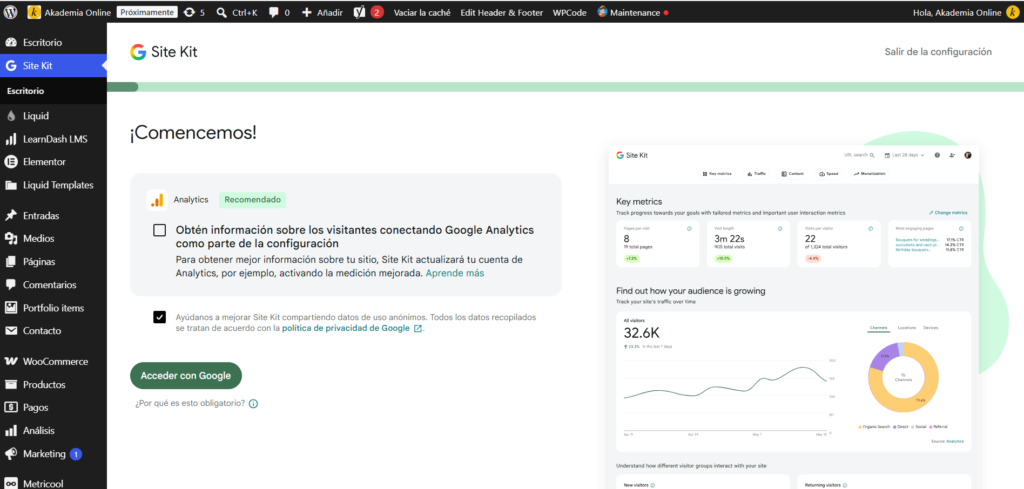This screenshot has width=1024, height=489.
Task: Click Vaciar la caché in admin bar
Action: 422,12
